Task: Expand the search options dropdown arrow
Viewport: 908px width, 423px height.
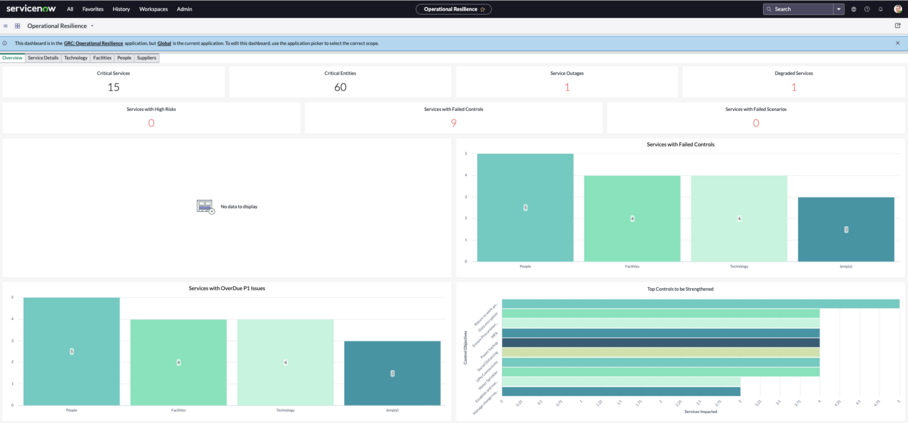Action: tap(839, 9)
